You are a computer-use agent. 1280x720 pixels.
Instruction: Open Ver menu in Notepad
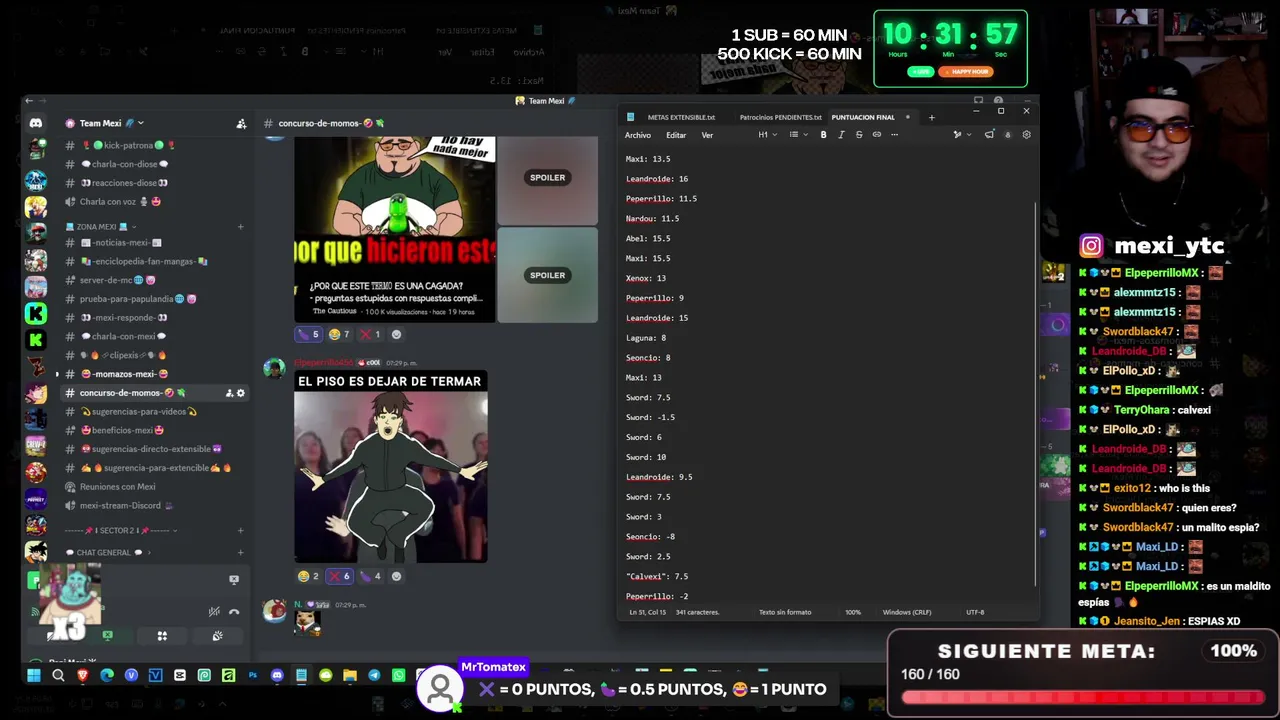(707, 135)
